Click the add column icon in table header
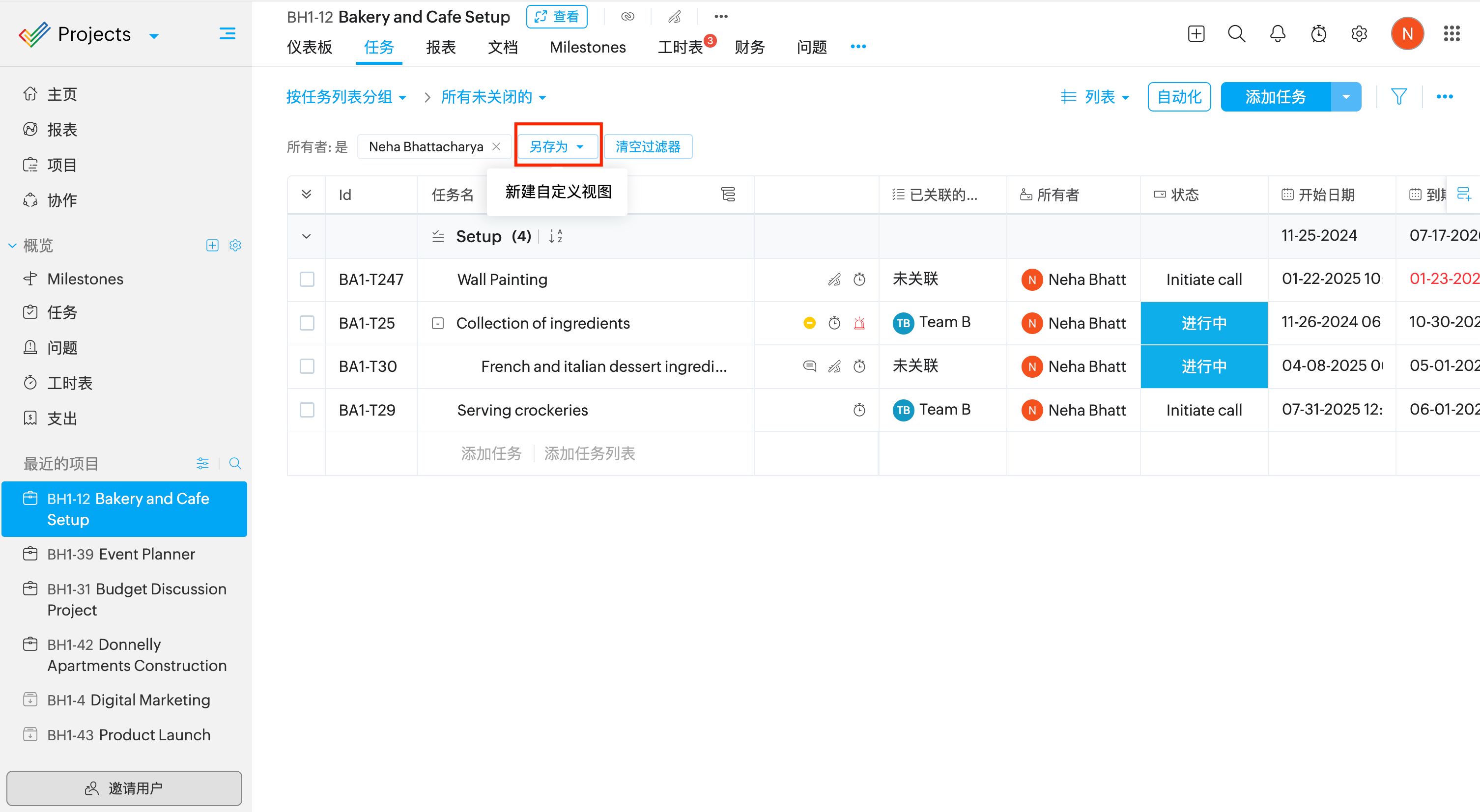 point(1463,194)
